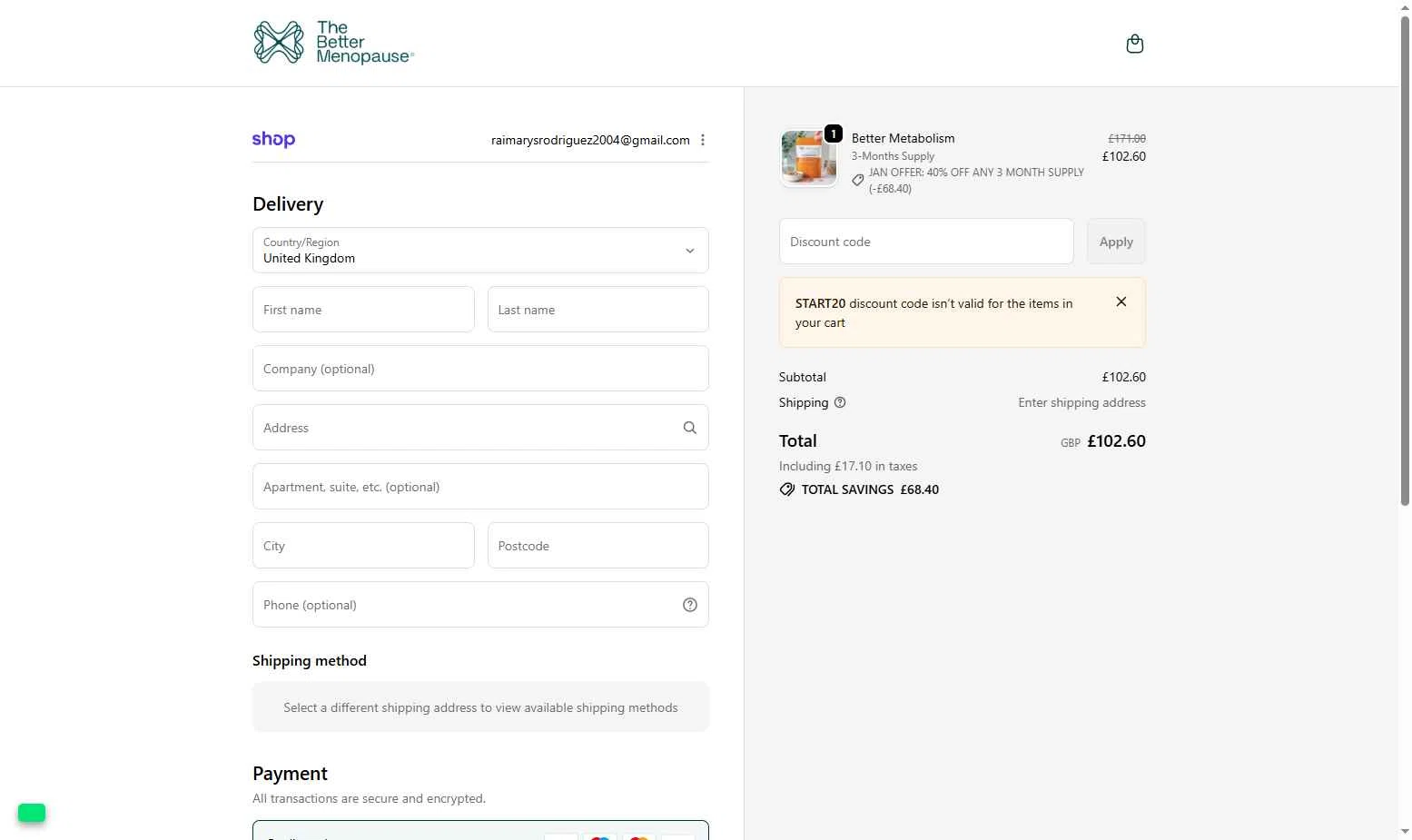The height and width of the screenshot is (840, 1412).
Task: Open the Country/Region dropdown
Action: pos(480,250)
